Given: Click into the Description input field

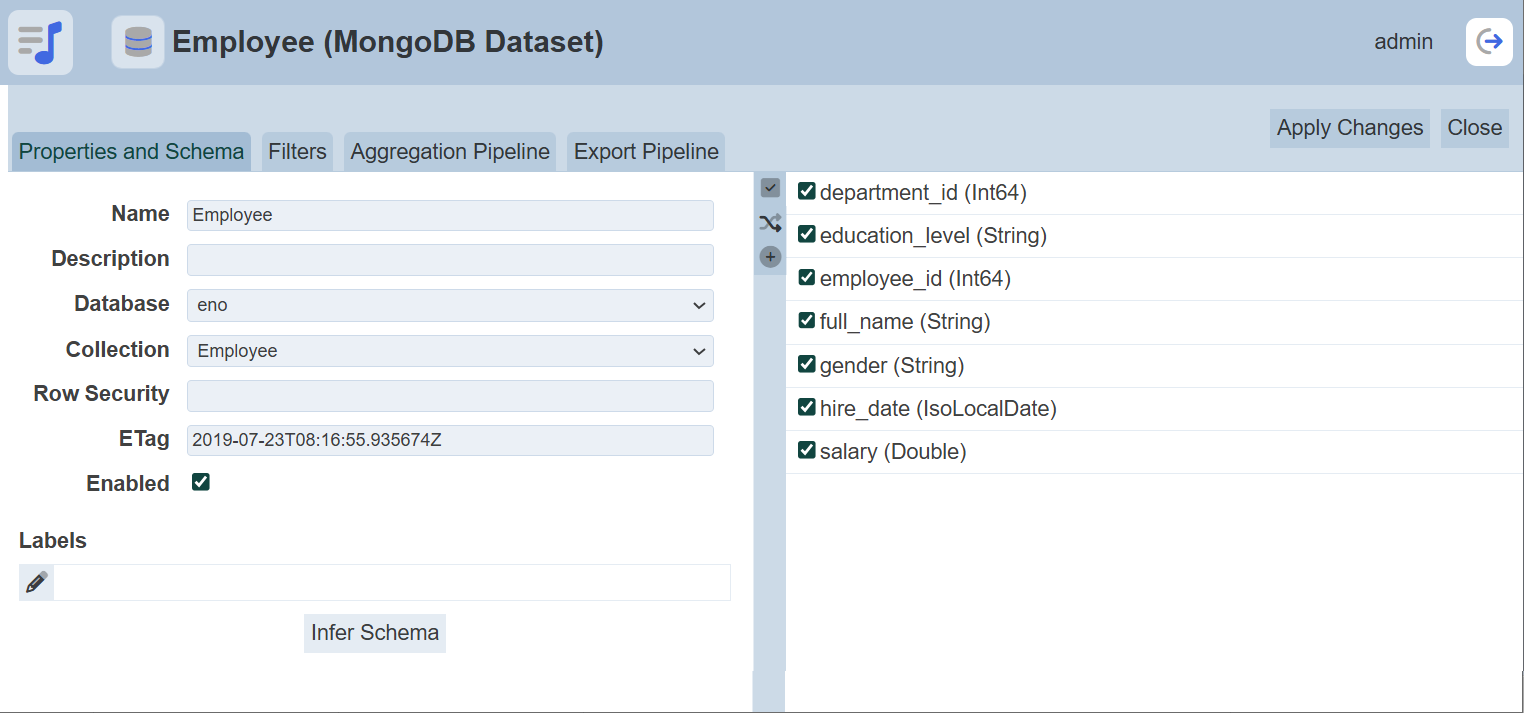Looking at the screenshot, I should click(450, 260).
